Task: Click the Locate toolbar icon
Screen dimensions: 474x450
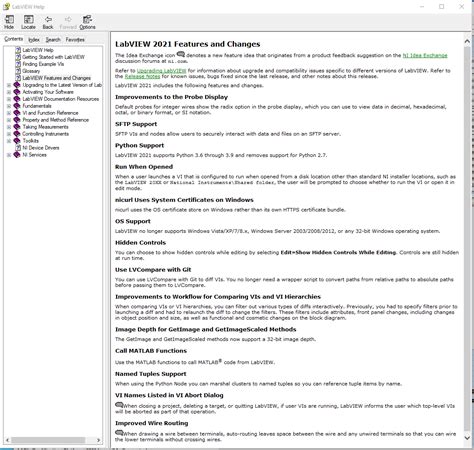Action: point(28,19)
